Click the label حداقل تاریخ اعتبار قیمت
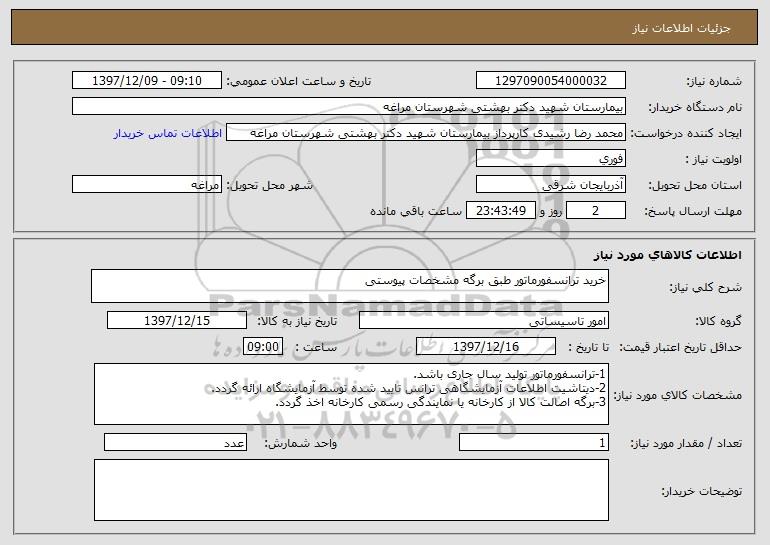 pyautogui.click(x=680, y=347)
